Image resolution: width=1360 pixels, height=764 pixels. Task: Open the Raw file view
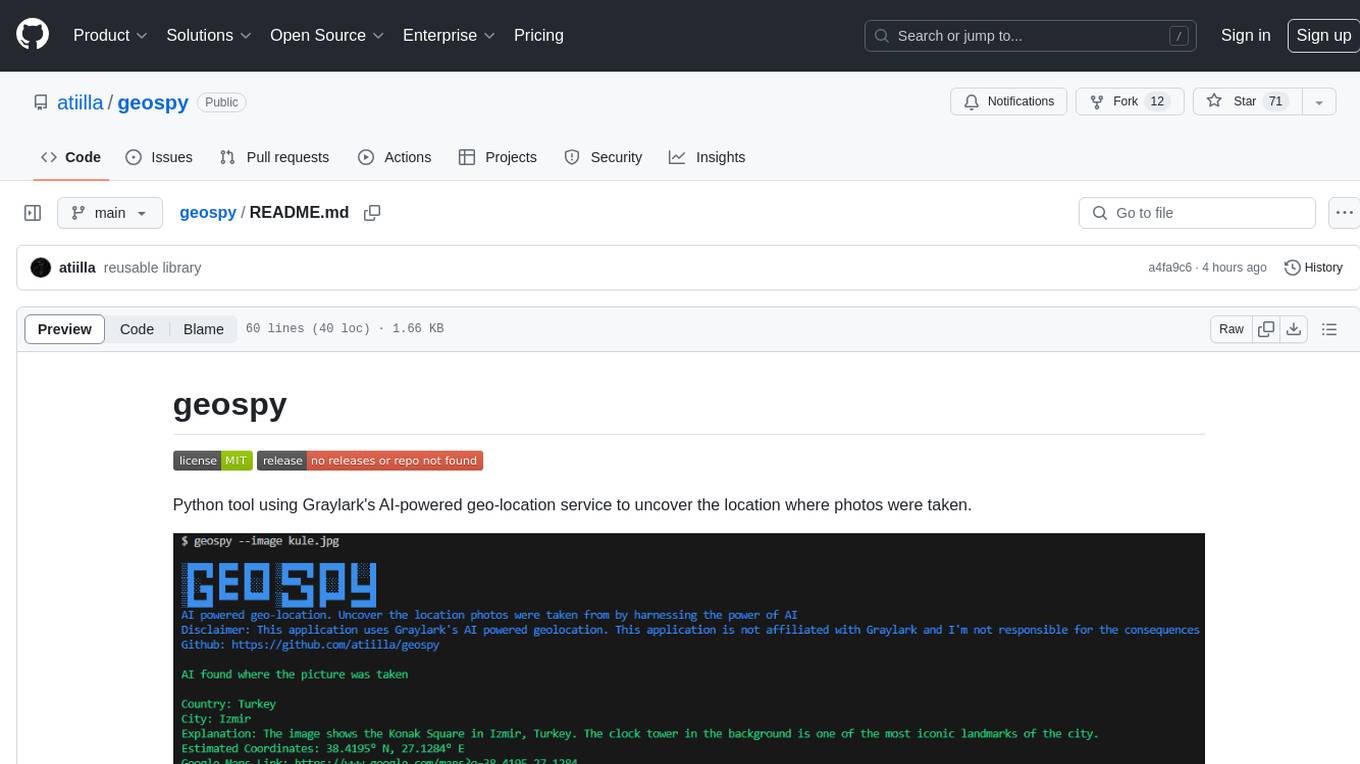[x=1231, y=329]
